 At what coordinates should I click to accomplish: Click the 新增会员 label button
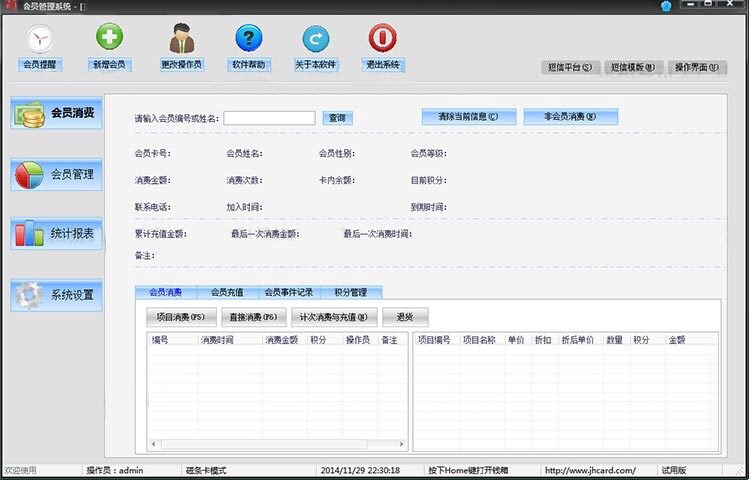[x=110, y=65]
